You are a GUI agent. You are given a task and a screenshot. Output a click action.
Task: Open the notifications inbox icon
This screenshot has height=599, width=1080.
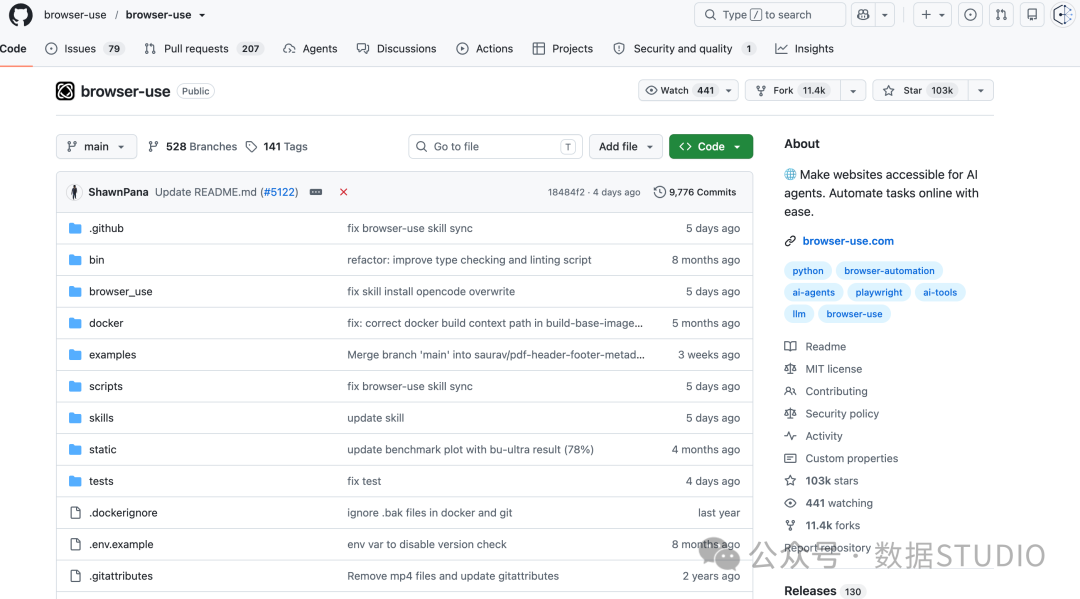pos(1032,14)
